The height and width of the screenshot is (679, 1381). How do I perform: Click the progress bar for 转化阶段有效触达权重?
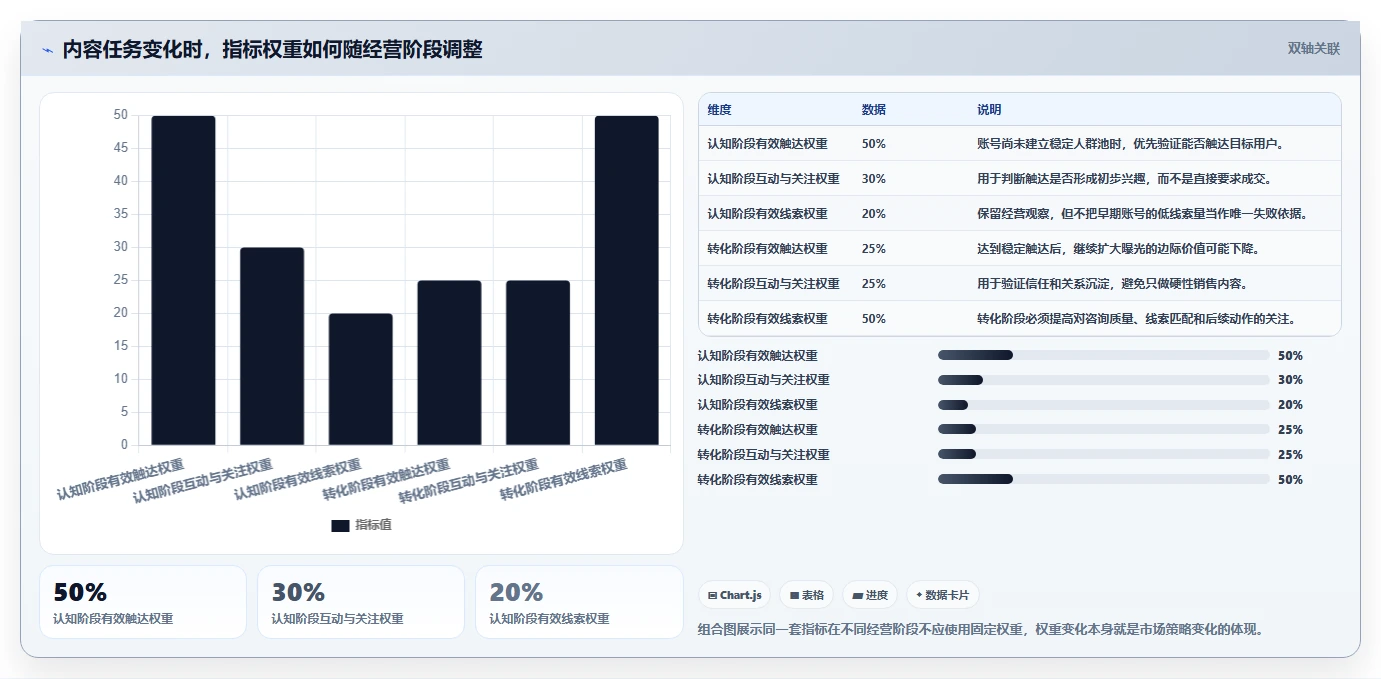[1103, 430]
